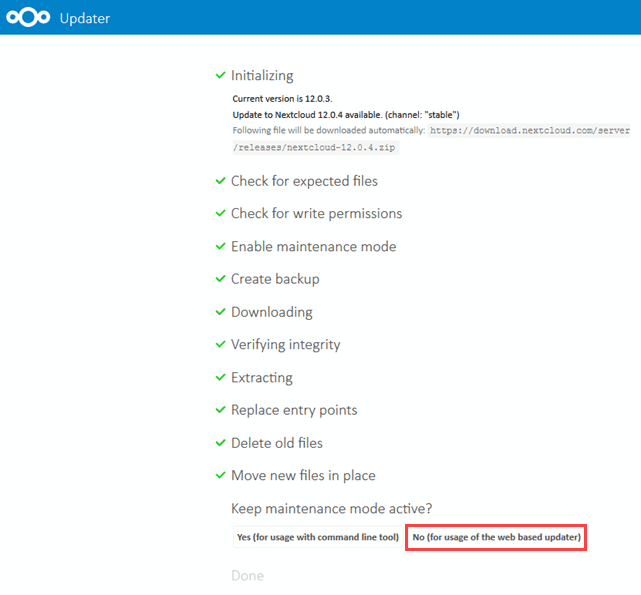The width and height of the screenshot is (641, 595).
Task: Click the nextcloud-12.0.4.zip download URL
Action: tap(431, 139)
